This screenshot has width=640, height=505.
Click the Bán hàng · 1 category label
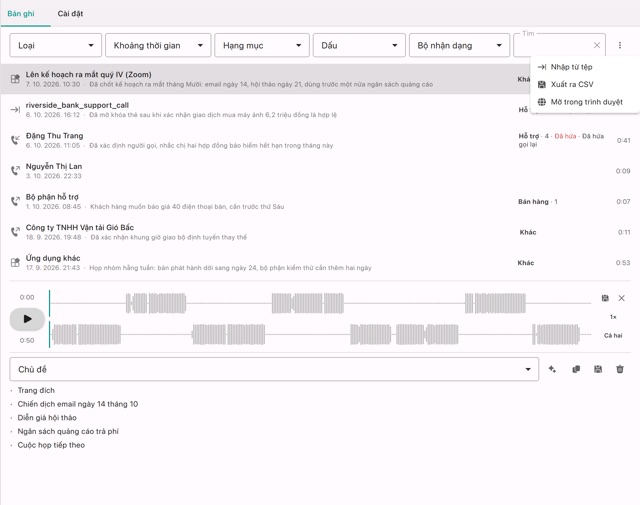[538, 202]
